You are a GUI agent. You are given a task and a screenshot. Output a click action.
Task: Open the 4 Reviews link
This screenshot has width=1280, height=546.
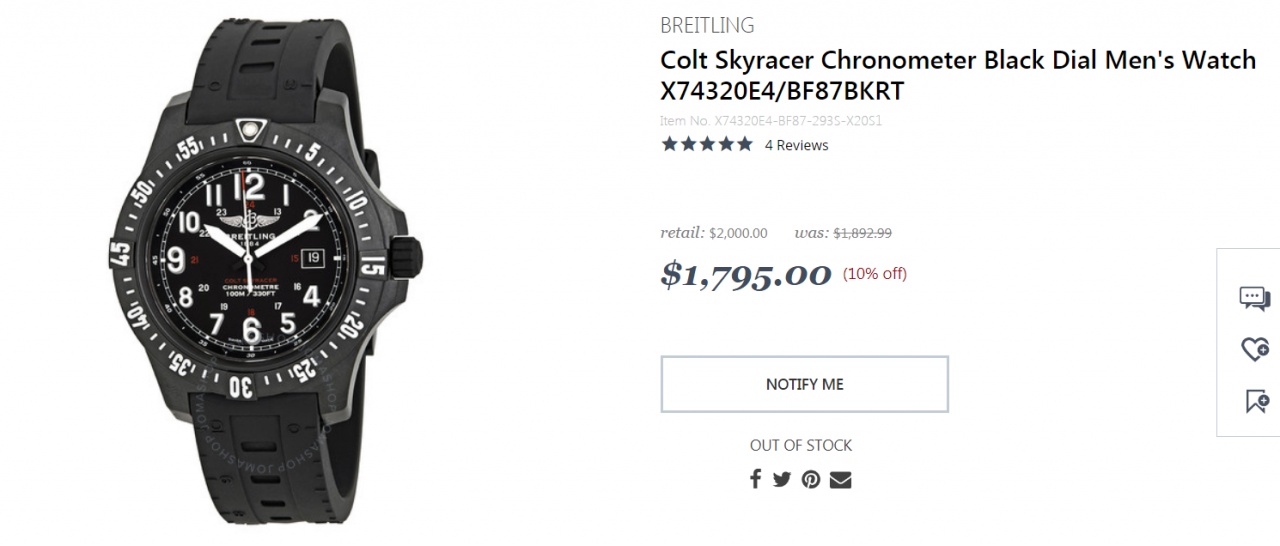tap(796, 145)
